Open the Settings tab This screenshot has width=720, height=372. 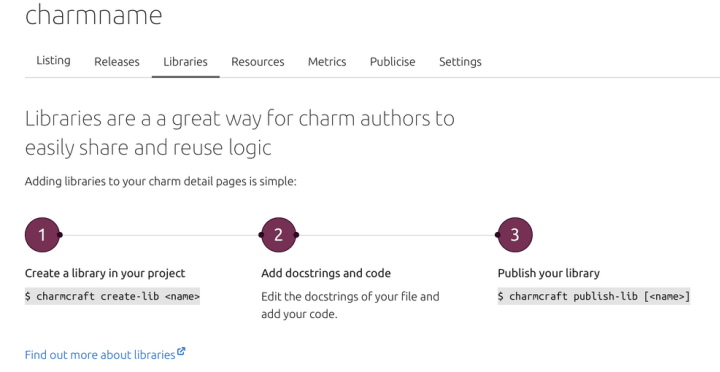[460, 62]
